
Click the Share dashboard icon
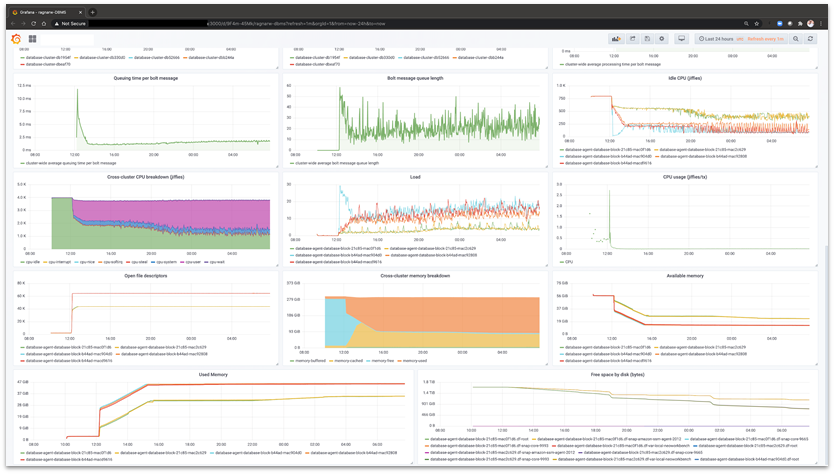[632, 39]
